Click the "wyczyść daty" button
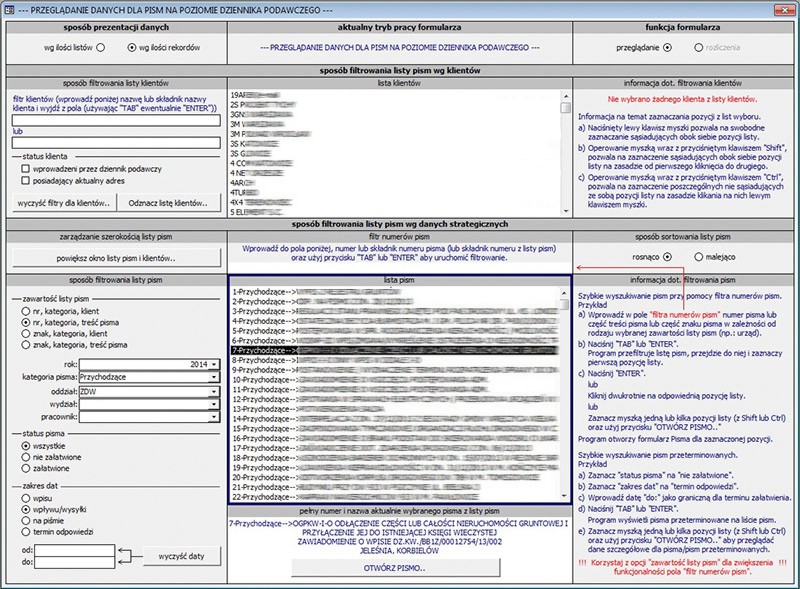The height and width of the screenshot is (589, 800). pyautogui.click(x=182, y=556)
